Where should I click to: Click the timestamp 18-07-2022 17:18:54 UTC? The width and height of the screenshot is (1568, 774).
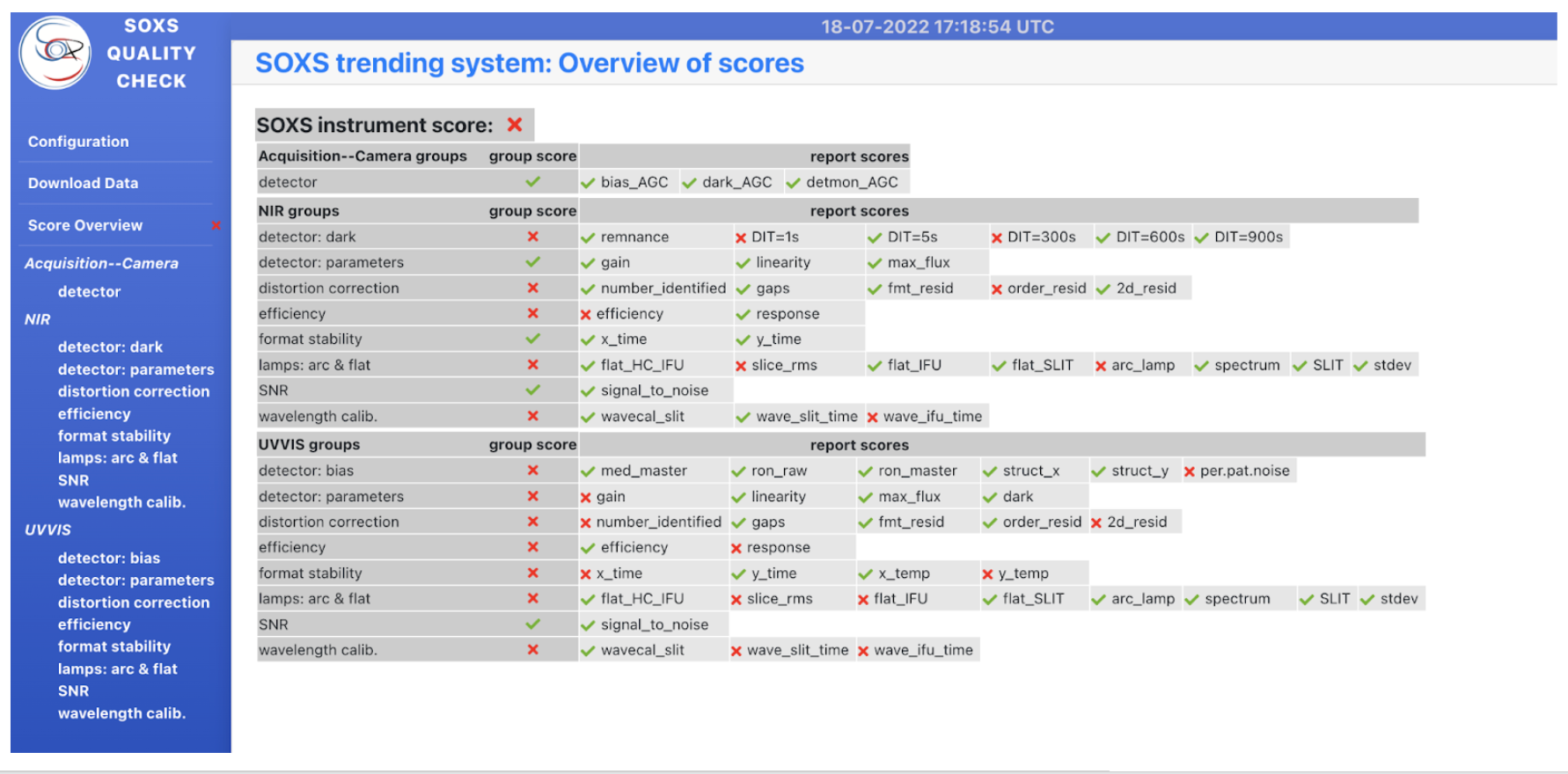[x=937, y=26]
